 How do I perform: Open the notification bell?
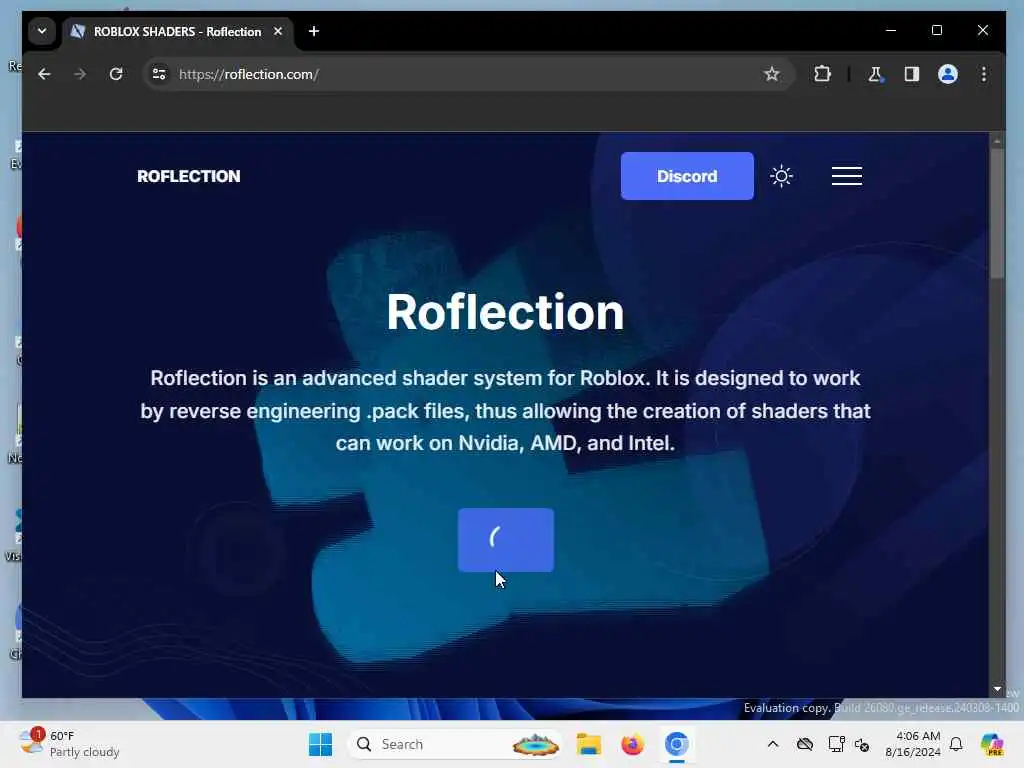point(956,744)
